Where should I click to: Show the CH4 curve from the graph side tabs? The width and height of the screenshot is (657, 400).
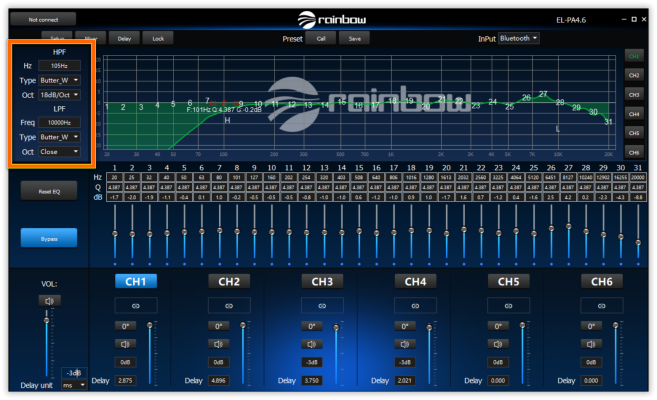click(634, 114)
